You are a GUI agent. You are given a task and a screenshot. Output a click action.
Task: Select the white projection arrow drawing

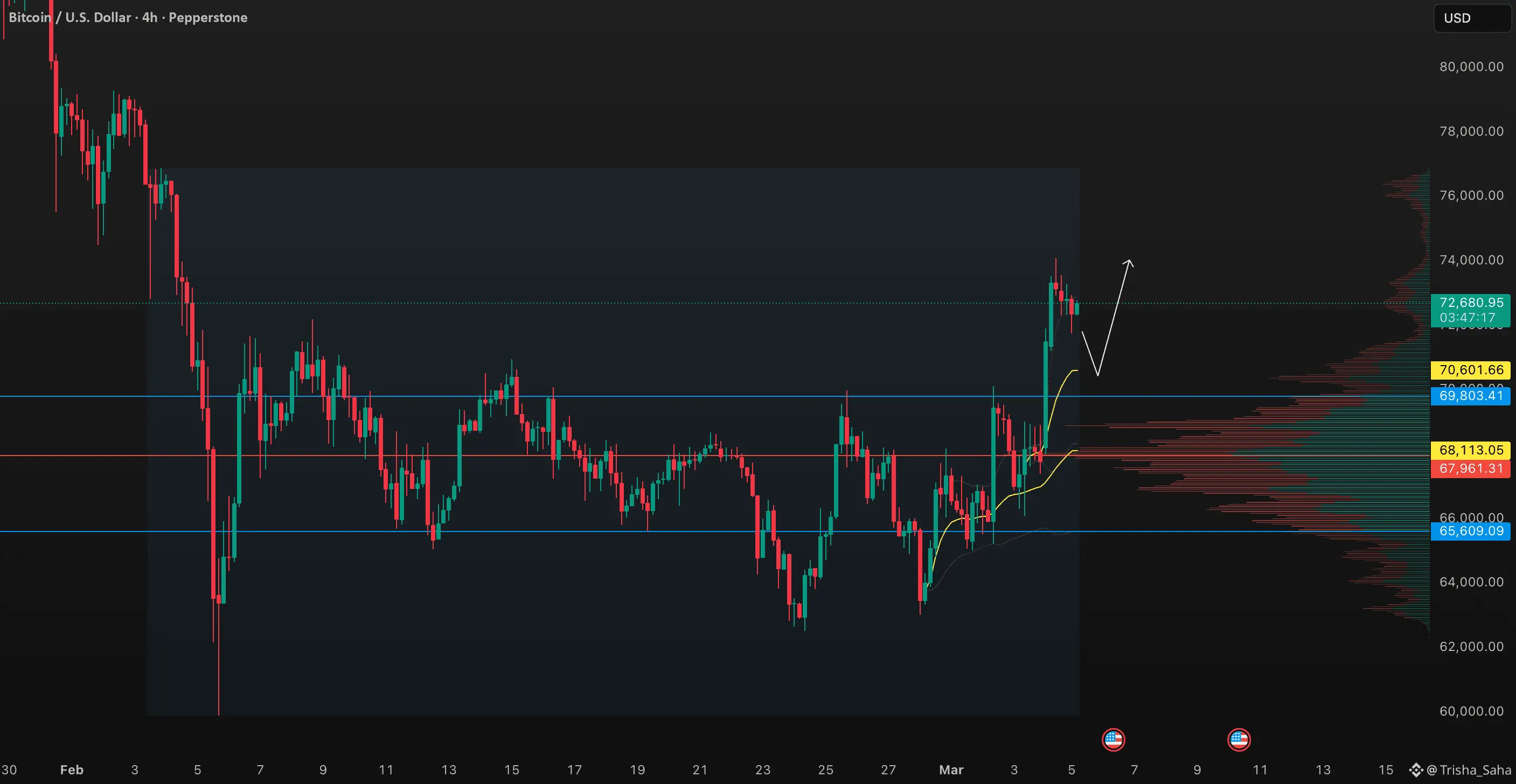(x=1113, y=318)
